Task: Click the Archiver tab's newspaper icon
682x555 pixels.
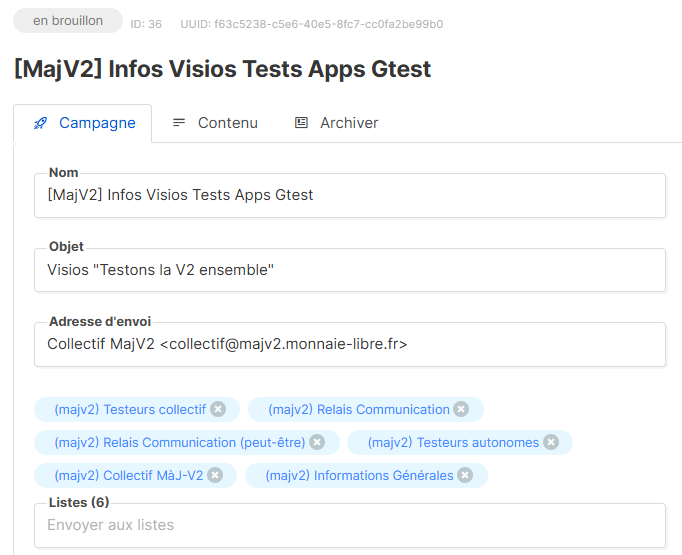Action: [x=301, y=123]
